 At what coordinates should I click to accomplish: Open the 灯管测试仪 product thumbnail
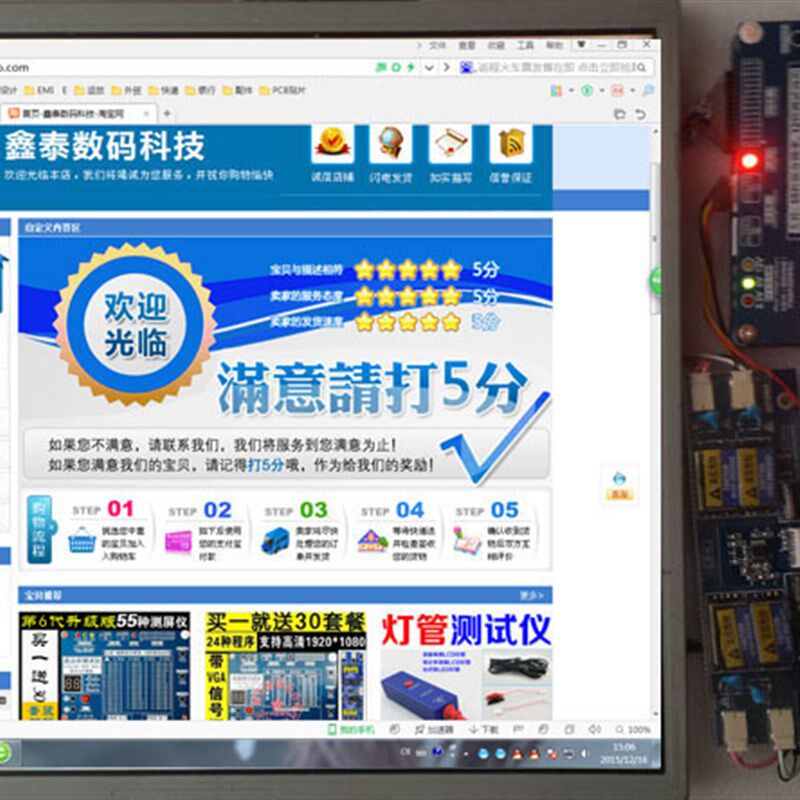pos(466,666)
